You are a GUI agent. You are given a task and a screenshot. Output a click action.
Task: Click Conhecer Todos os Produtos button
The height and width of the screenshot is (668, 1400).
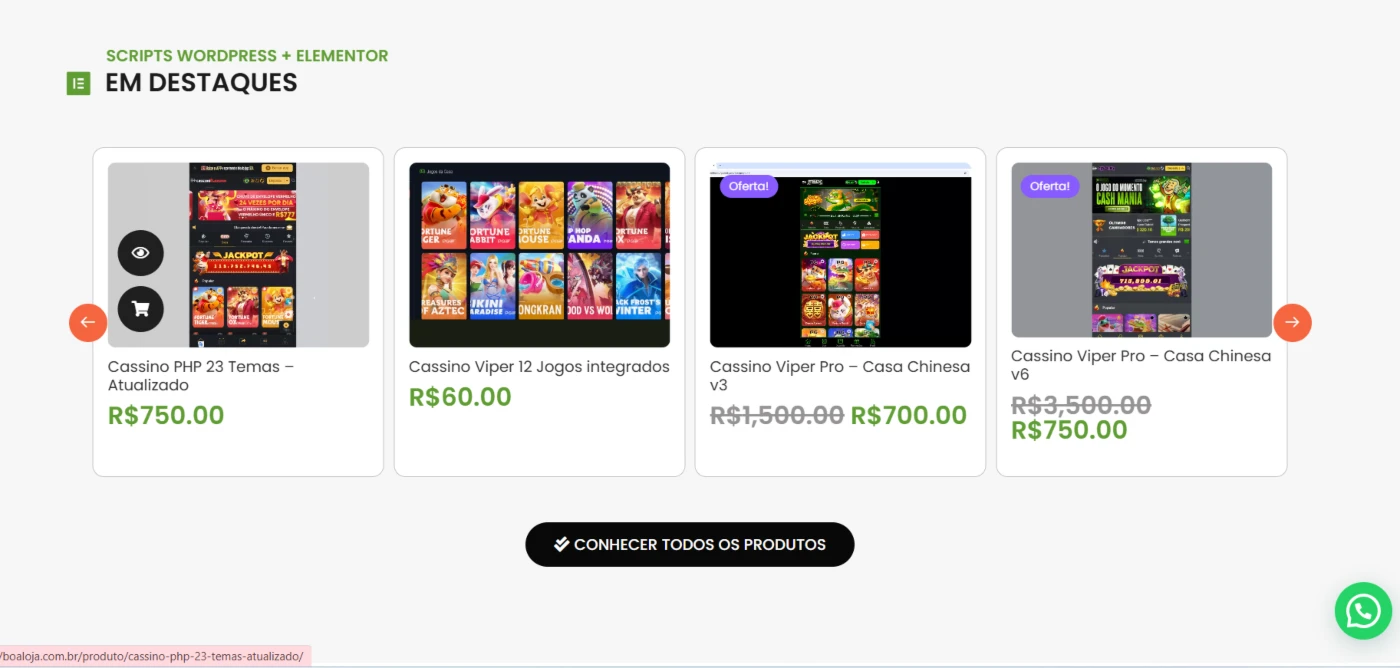click(x=690, y=545)
